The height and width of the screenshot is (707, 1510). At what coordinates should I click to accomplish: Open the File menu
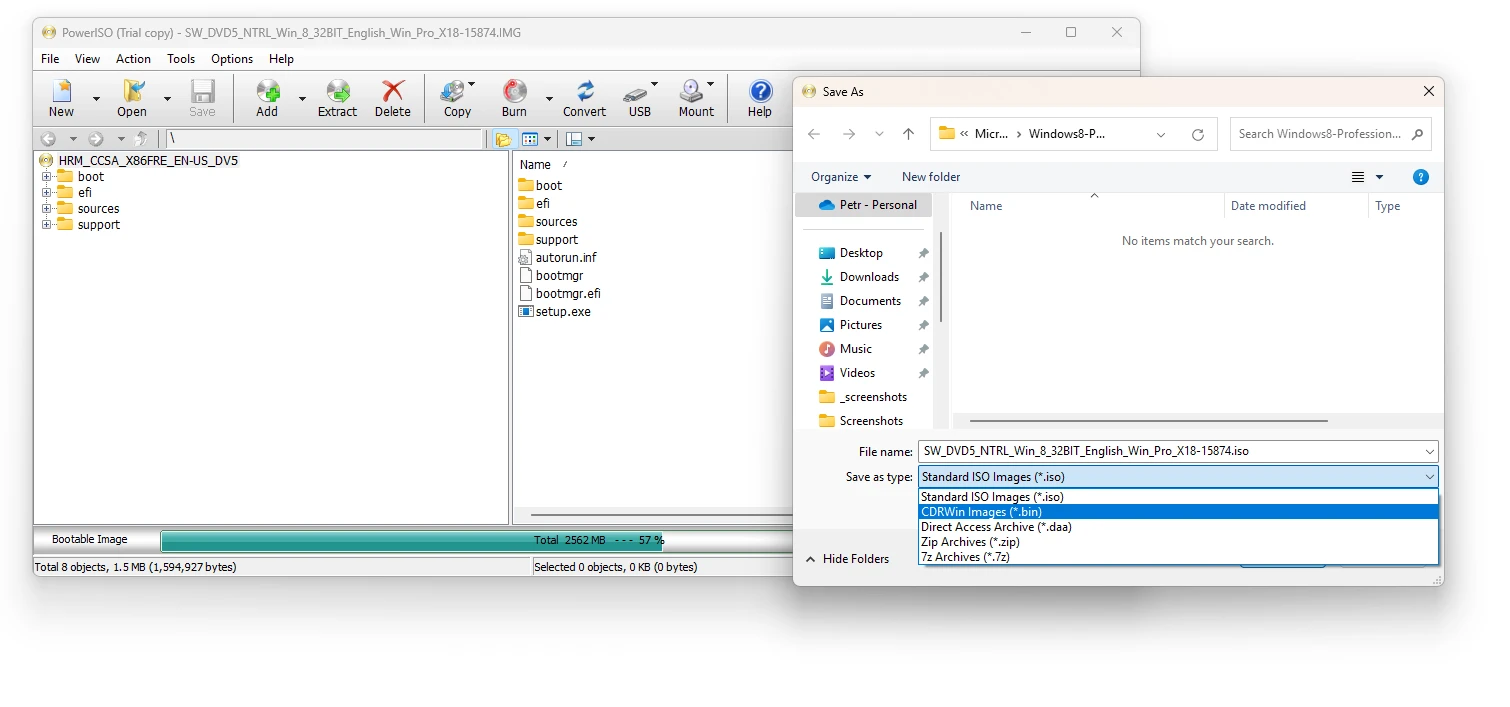tap(50, 59)
